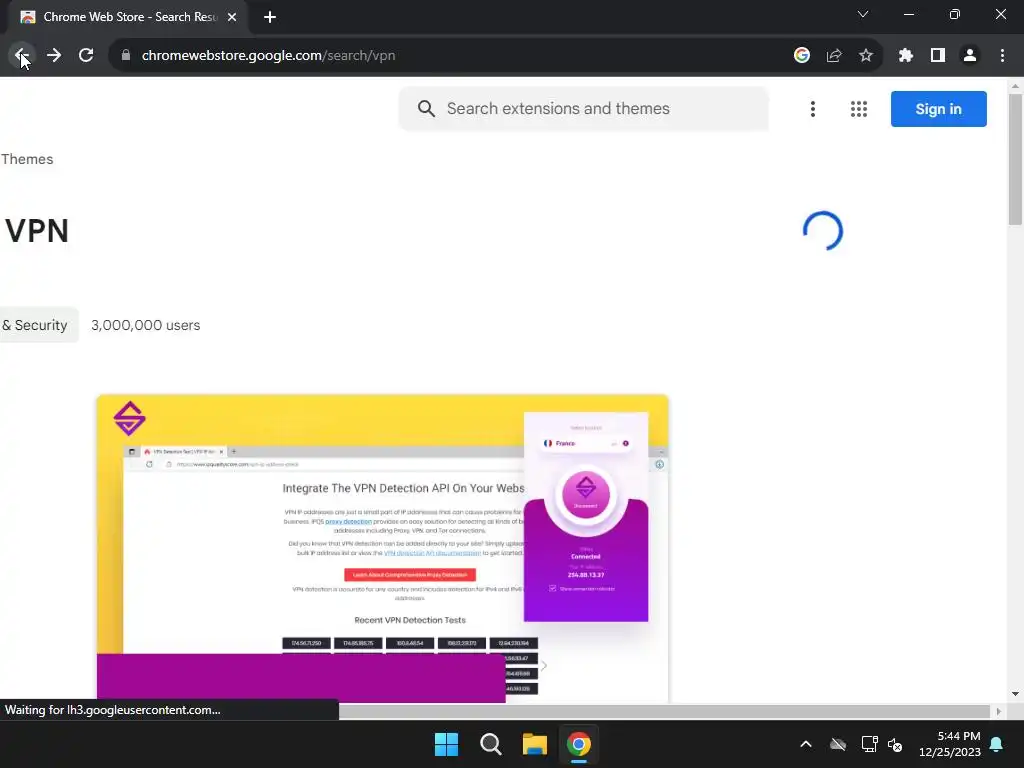The height and width of the screenshot is (768, 1024).
Task: Open Chrome's three-dot menu
Action: (1002, 56)
